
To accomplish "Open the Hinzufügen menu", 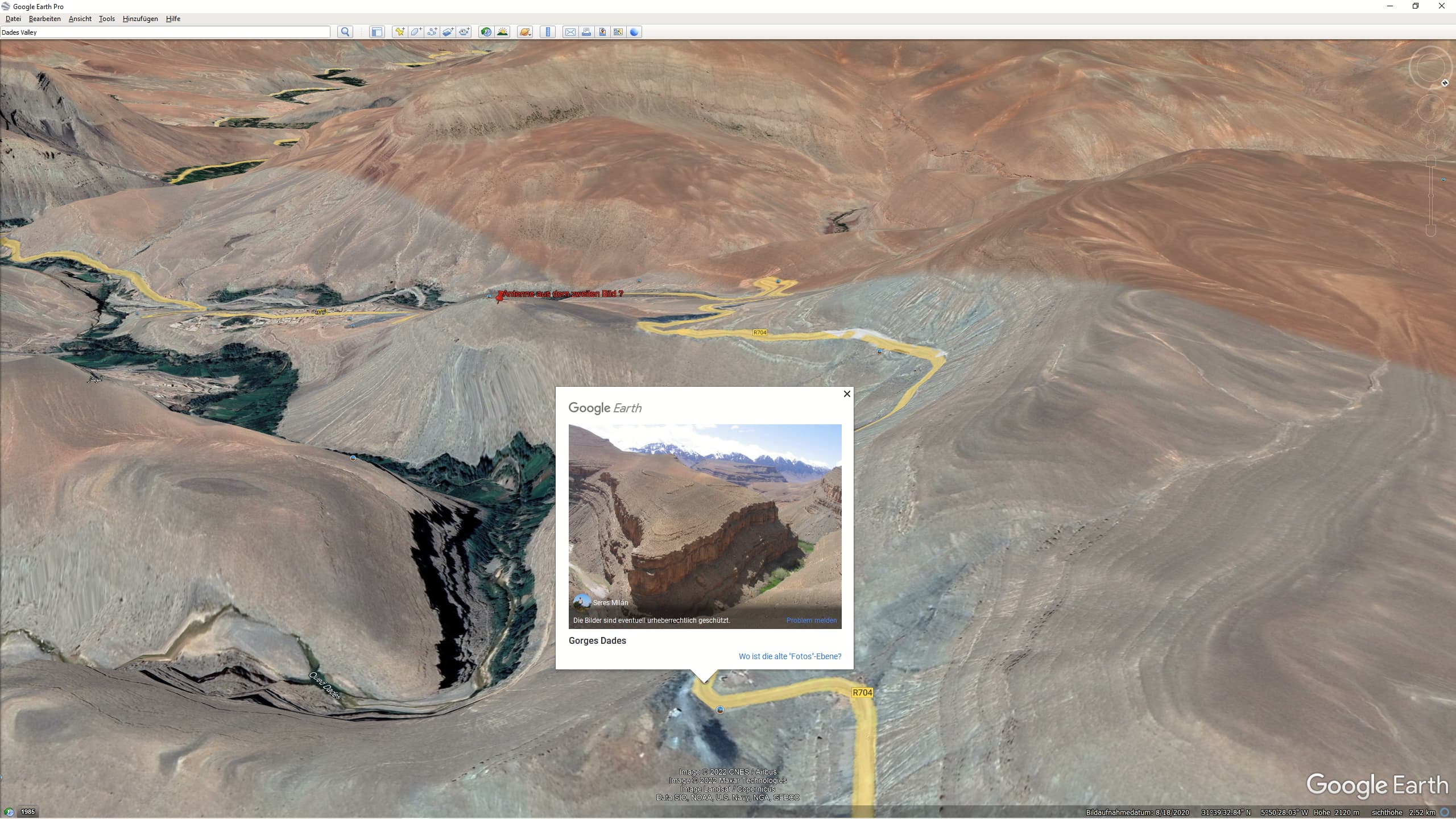I will point(140,19).
